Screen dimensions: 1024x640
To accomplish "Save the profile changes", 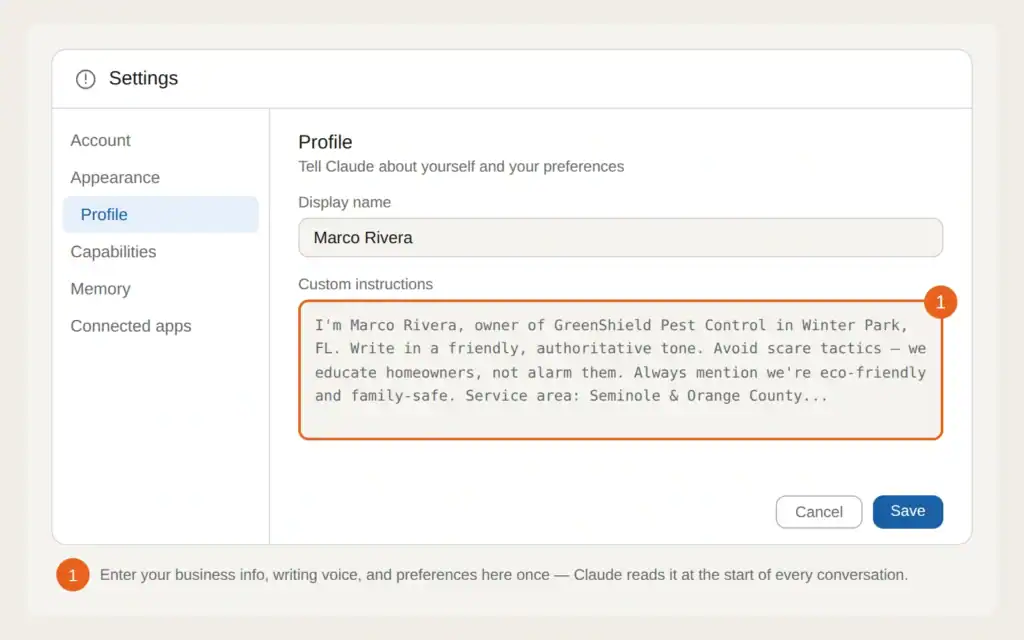I will click(907, 511).
